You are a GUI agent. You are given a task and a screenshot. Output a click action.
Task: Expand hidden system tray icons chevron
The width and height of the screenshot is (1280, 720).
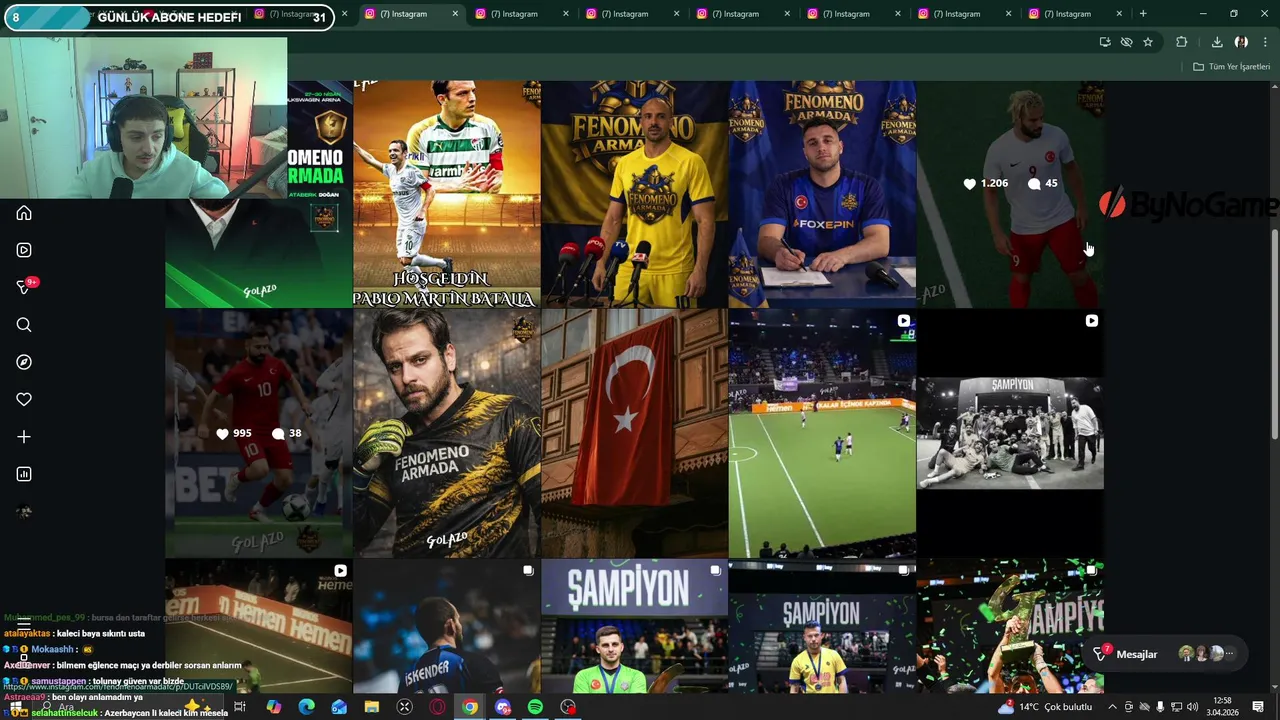(x=1112, y=707)
